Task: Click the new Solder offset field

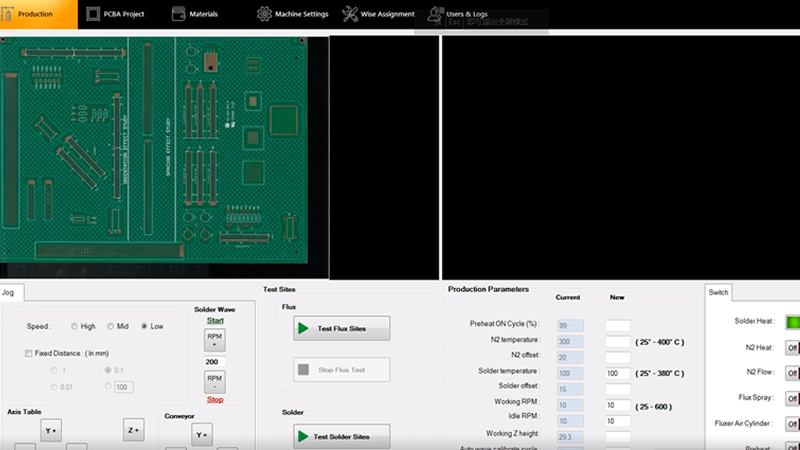Action: tap(617, 389)
